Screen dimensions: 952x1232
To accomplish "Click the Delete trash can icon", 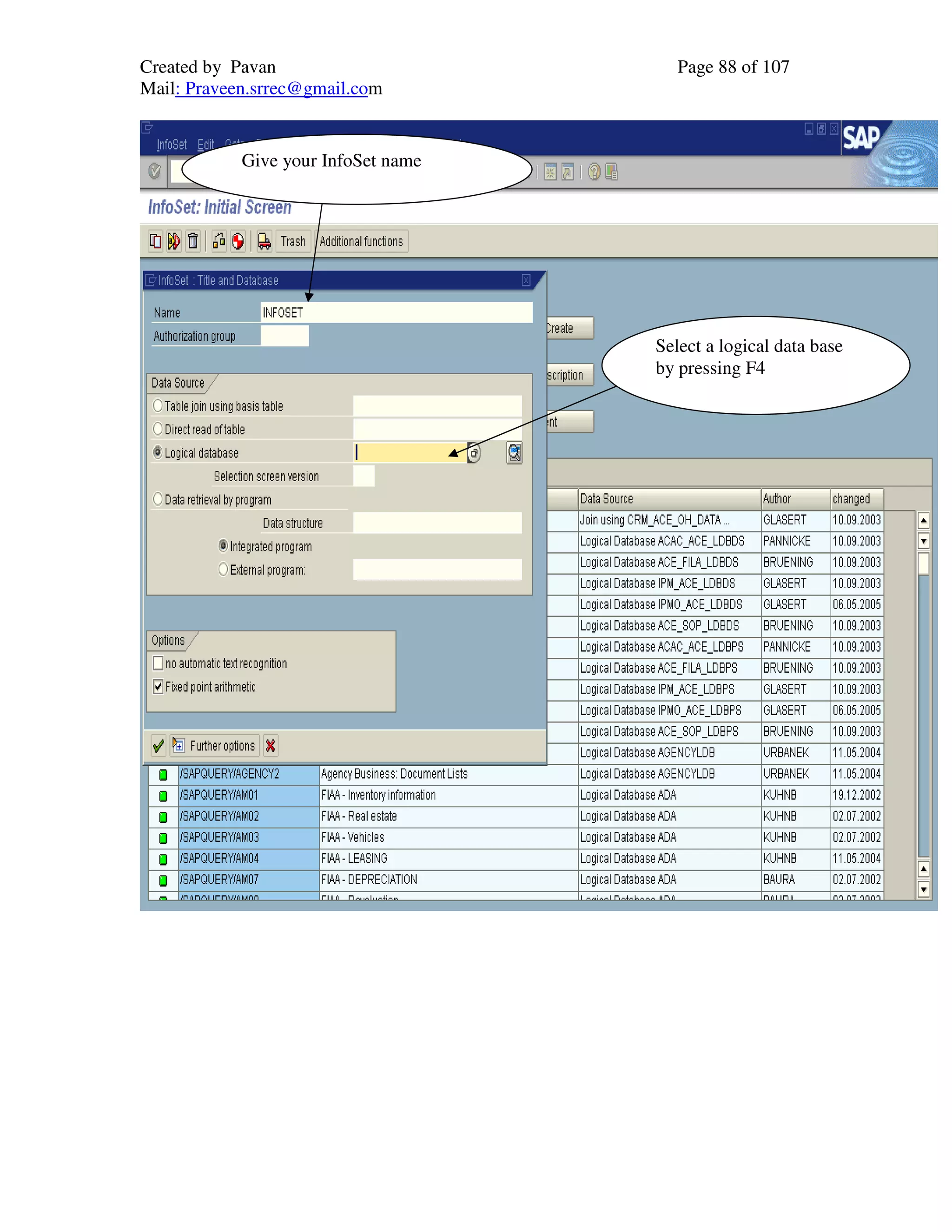I will point(193,241).
